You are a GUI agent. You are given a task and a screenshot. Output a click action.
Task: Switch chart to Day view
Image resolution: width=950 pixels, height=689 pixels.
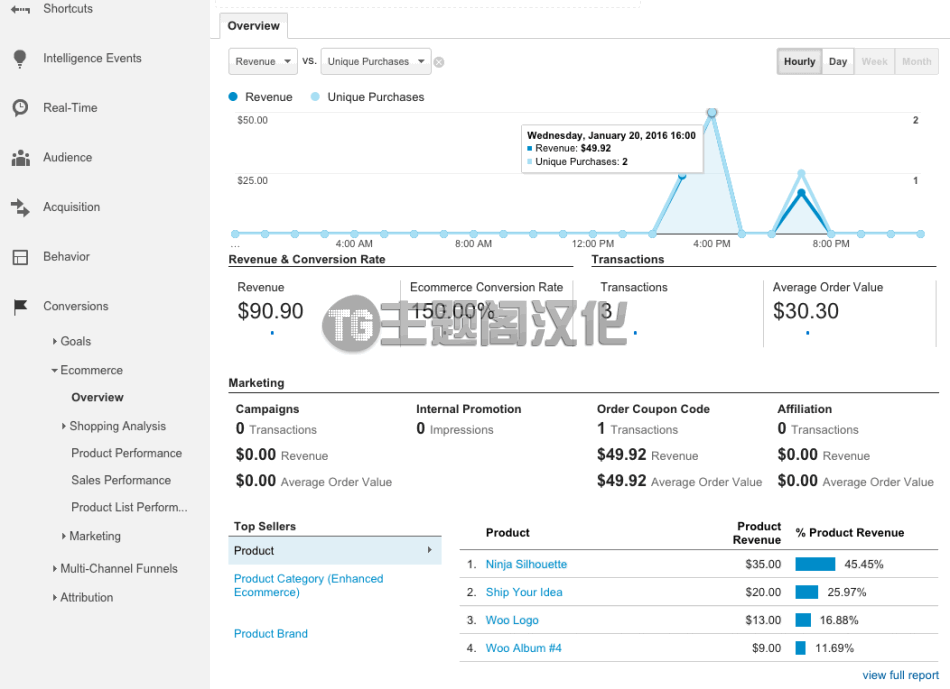pos(837,61)
